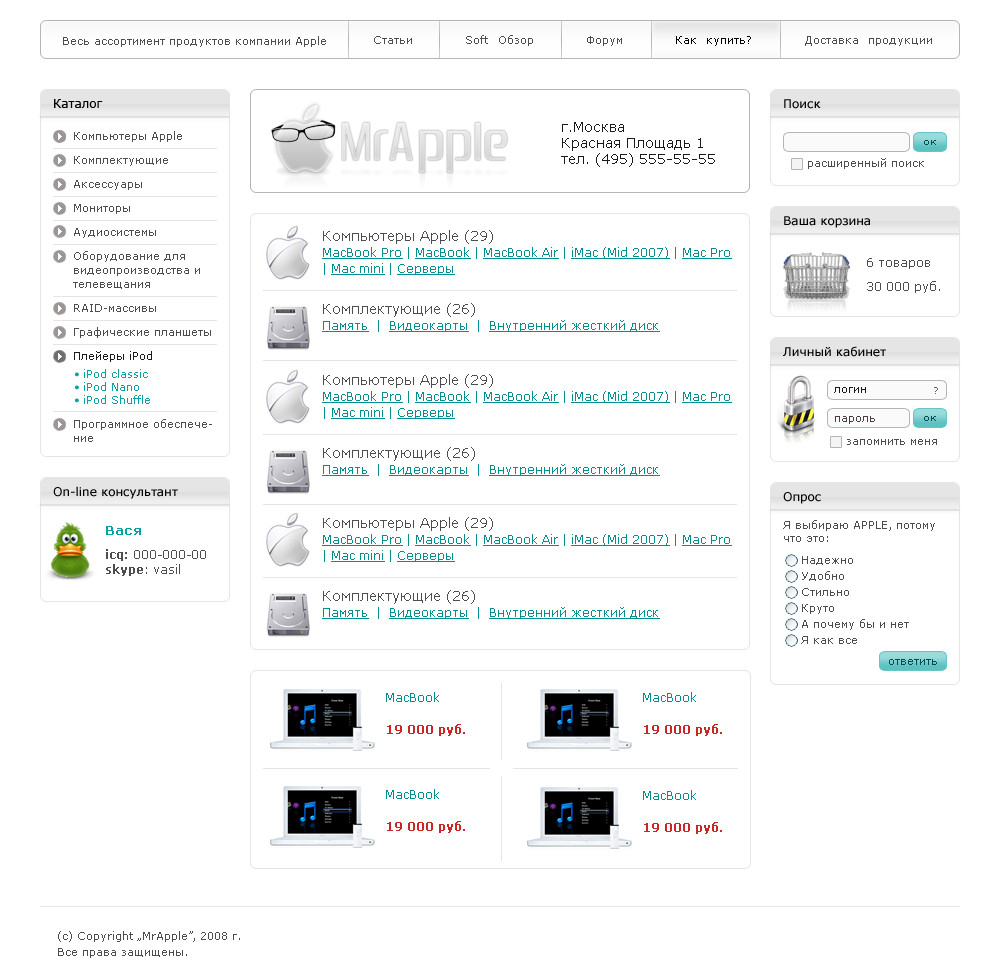Click arrow bullet next to RAID-массивы

(x=59, y=309)
